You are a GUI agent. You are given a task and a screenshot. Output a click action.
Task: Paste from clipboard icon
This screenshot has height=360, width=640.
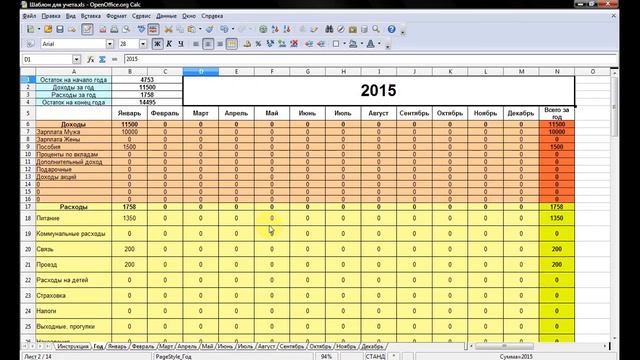[x=191, y=29]
